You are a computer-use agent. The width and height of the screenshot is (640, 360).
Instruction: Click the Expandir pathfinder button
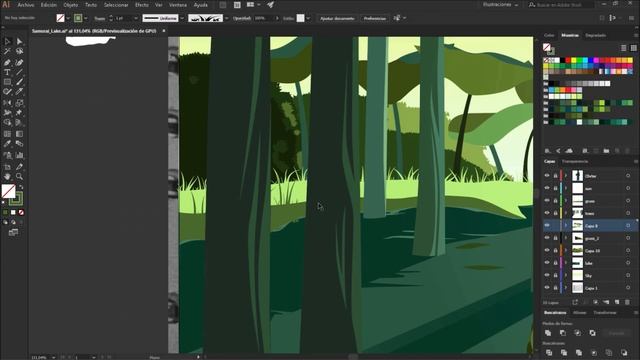coord(616,333)
